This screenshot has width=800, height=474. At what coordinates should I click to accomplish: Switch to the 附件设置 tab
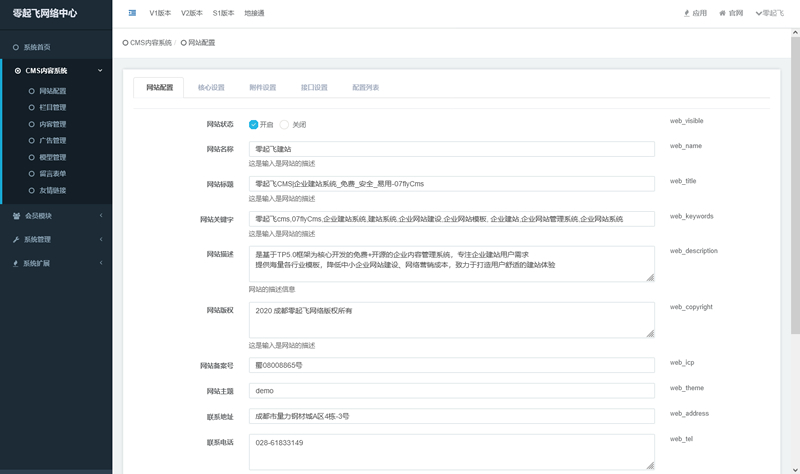263,88
